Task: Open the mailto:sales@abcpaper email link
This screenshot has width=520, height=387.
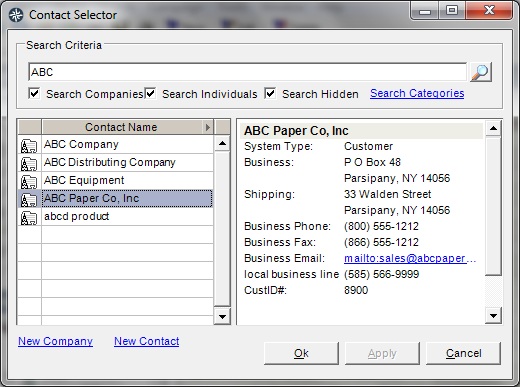Action: (x=410, y=258)
